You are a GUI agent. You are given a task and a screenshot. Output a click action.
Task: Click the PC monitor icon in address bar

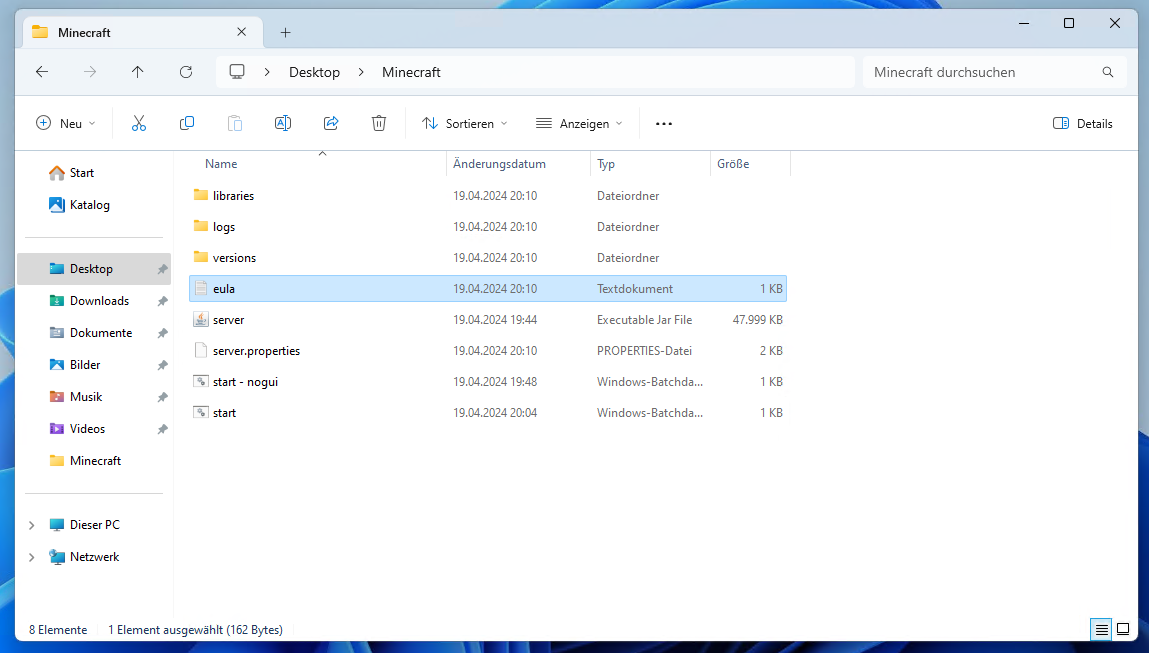(x=237, y=72)
